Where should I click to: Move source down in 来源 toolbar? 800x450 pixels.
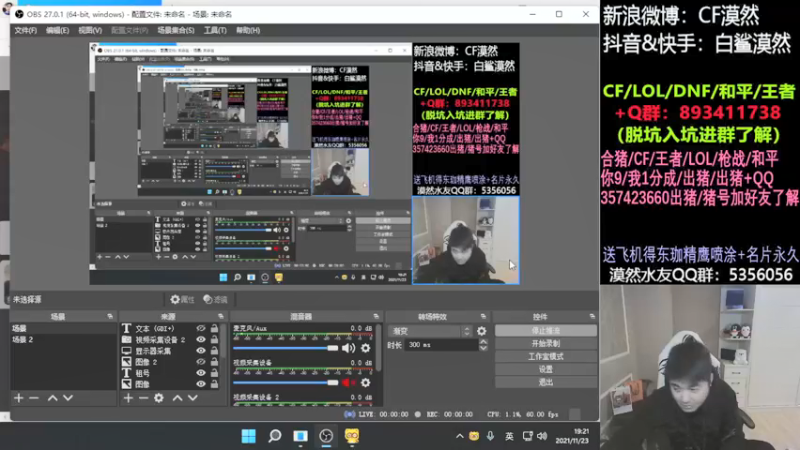[193, 398]
